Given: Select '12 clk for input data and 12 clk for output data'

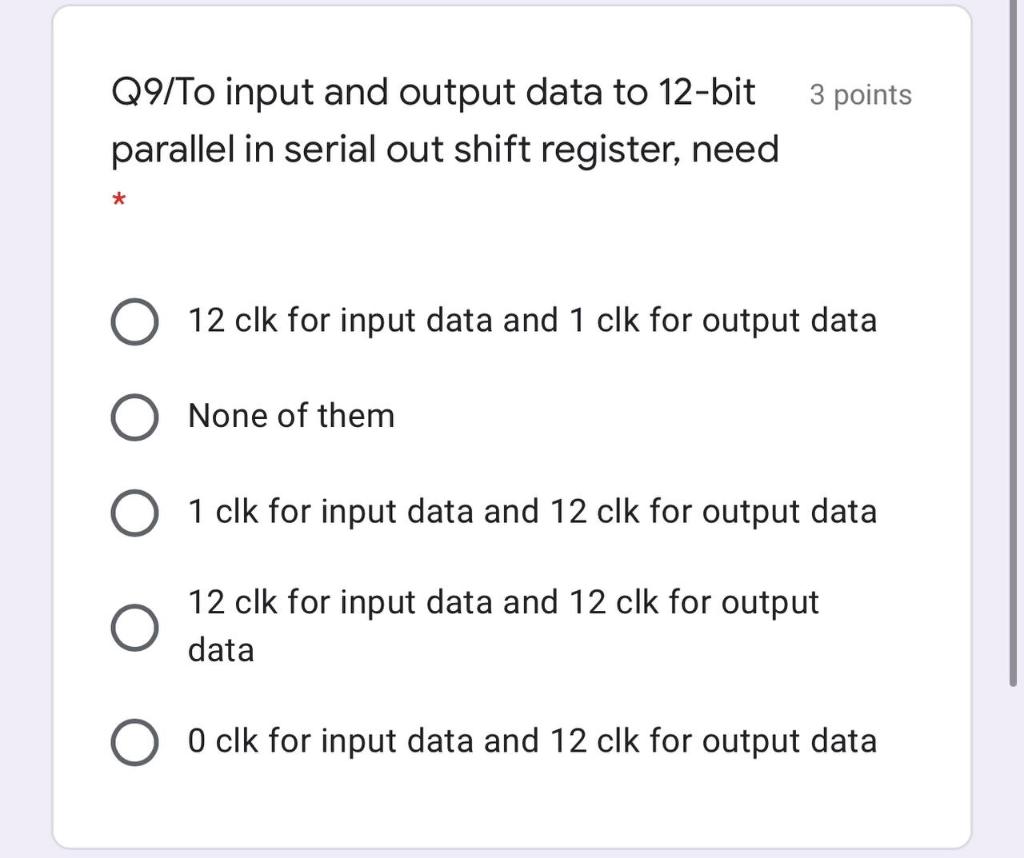Looking at the screenshot, I should coord(135,627).
